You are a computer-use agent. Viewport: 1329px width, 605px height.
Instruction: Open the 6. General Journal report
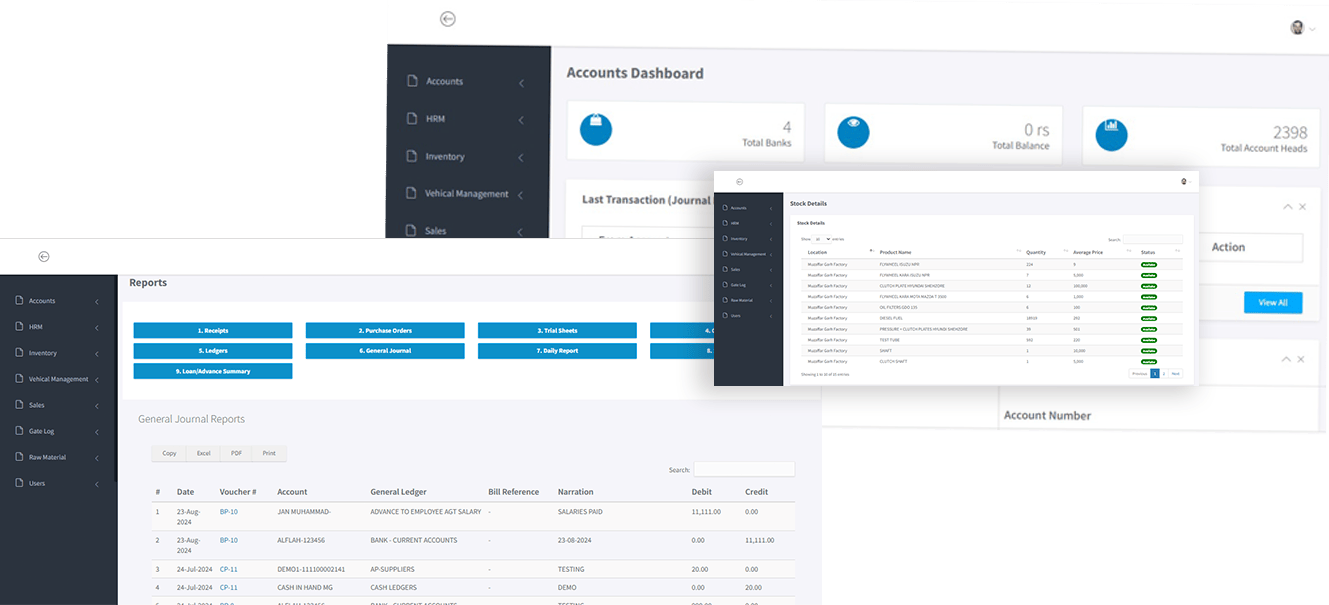click(385, 351)
